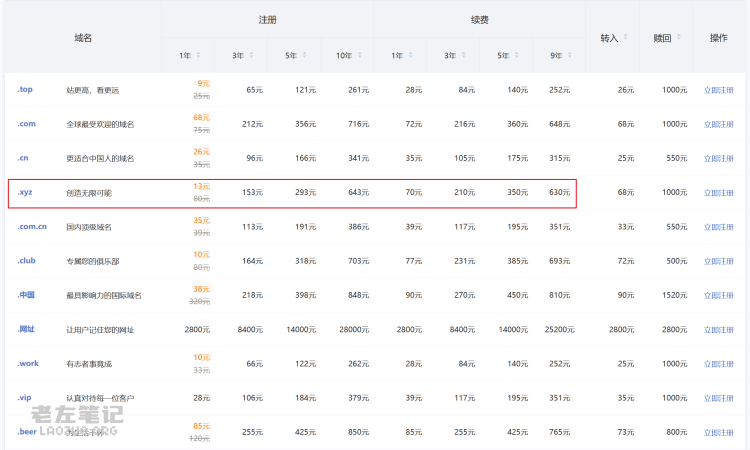
Task: Click the 域名 column header
Action: (83, 37)
